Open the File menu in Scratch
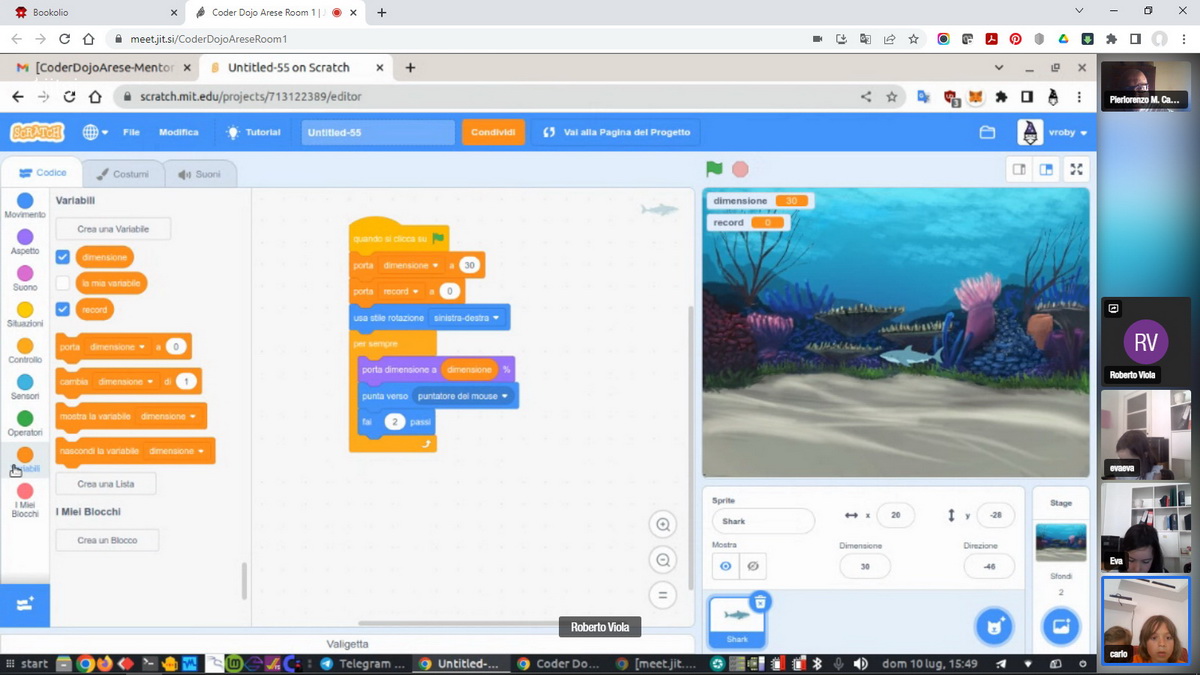The width and height of the screenshot is (1200, 675). click(131, 132)
